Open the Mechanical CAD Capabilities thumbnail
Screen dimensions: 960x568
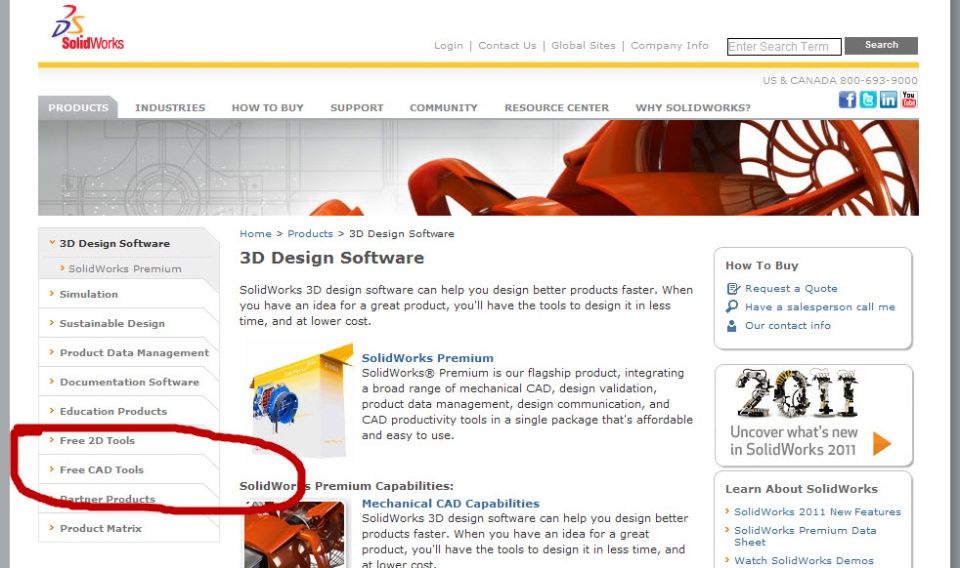point(294,534)
